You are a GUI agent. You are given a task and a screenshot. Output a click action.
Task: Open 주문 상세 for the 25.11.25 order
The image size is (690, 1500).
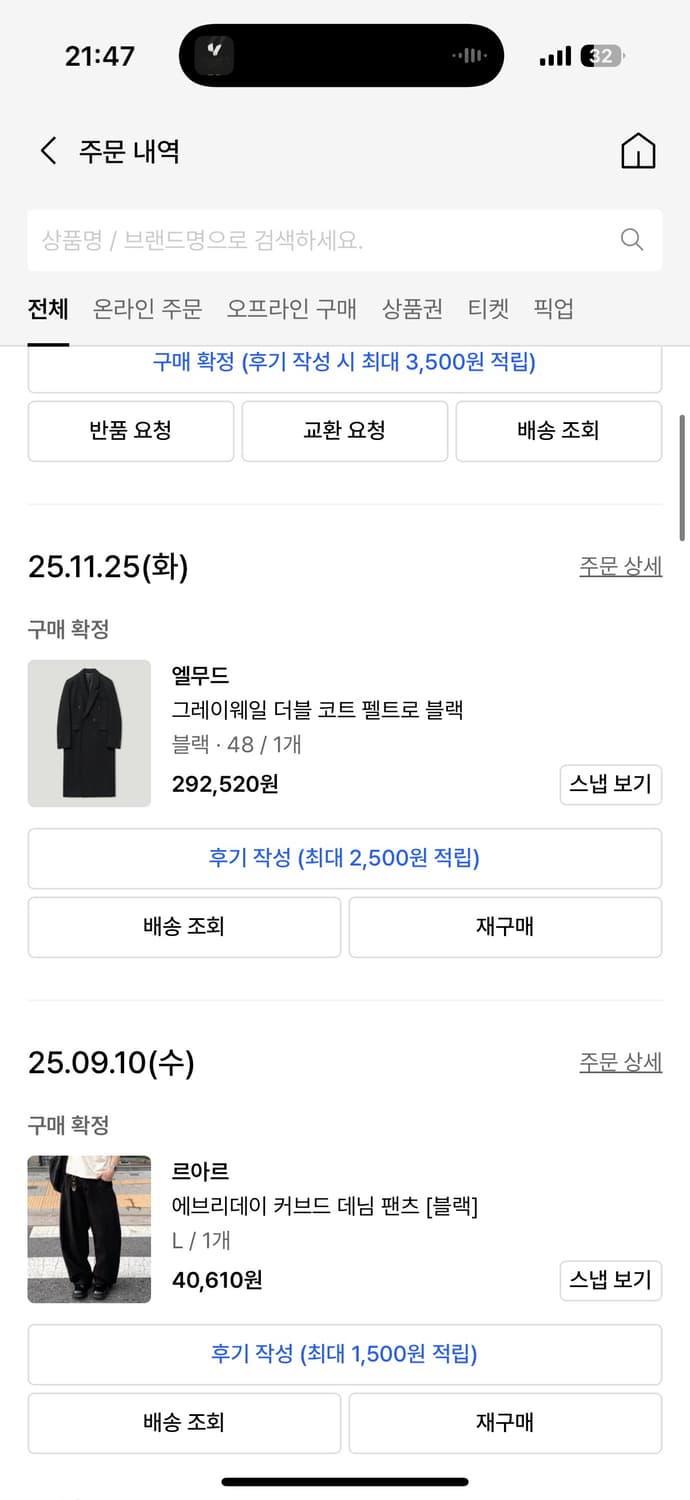click(621, 566)
